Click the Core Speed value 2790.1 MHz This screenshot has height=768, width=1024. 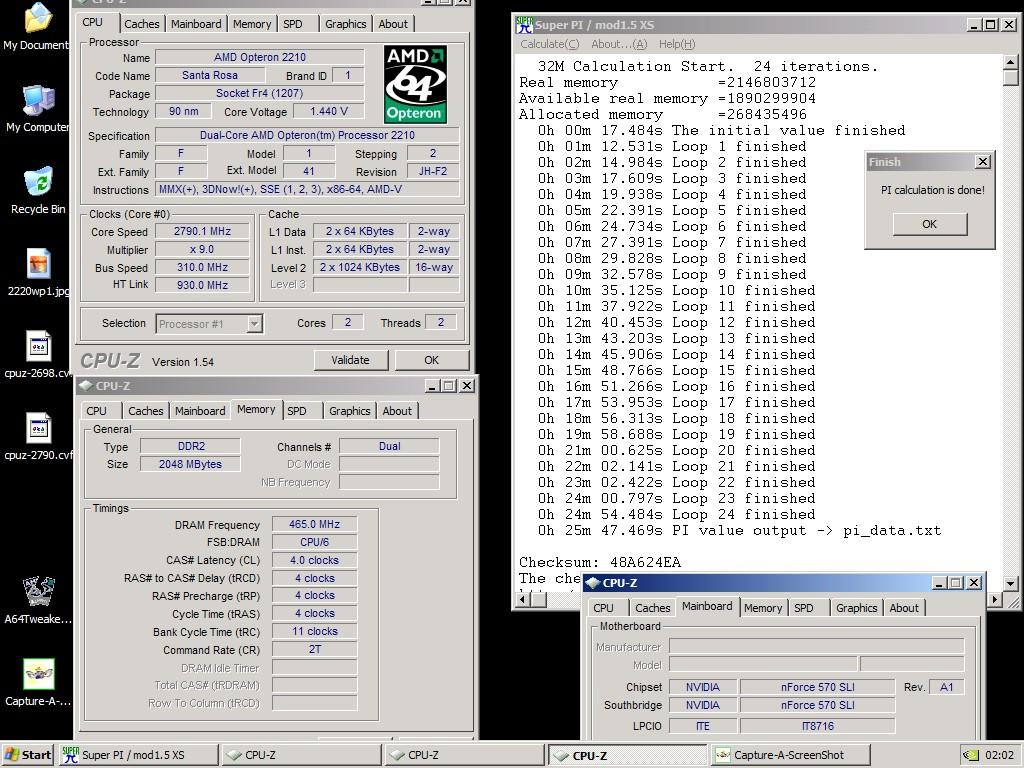(x=202, y=231)
